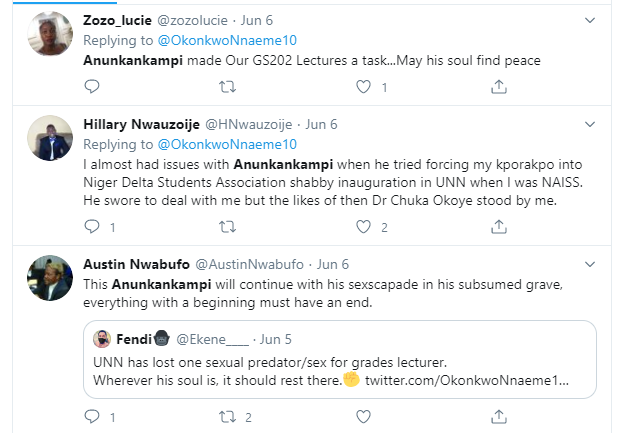
Task: Open Zozo_lucie's profile avatar
Action: point(47,38)
